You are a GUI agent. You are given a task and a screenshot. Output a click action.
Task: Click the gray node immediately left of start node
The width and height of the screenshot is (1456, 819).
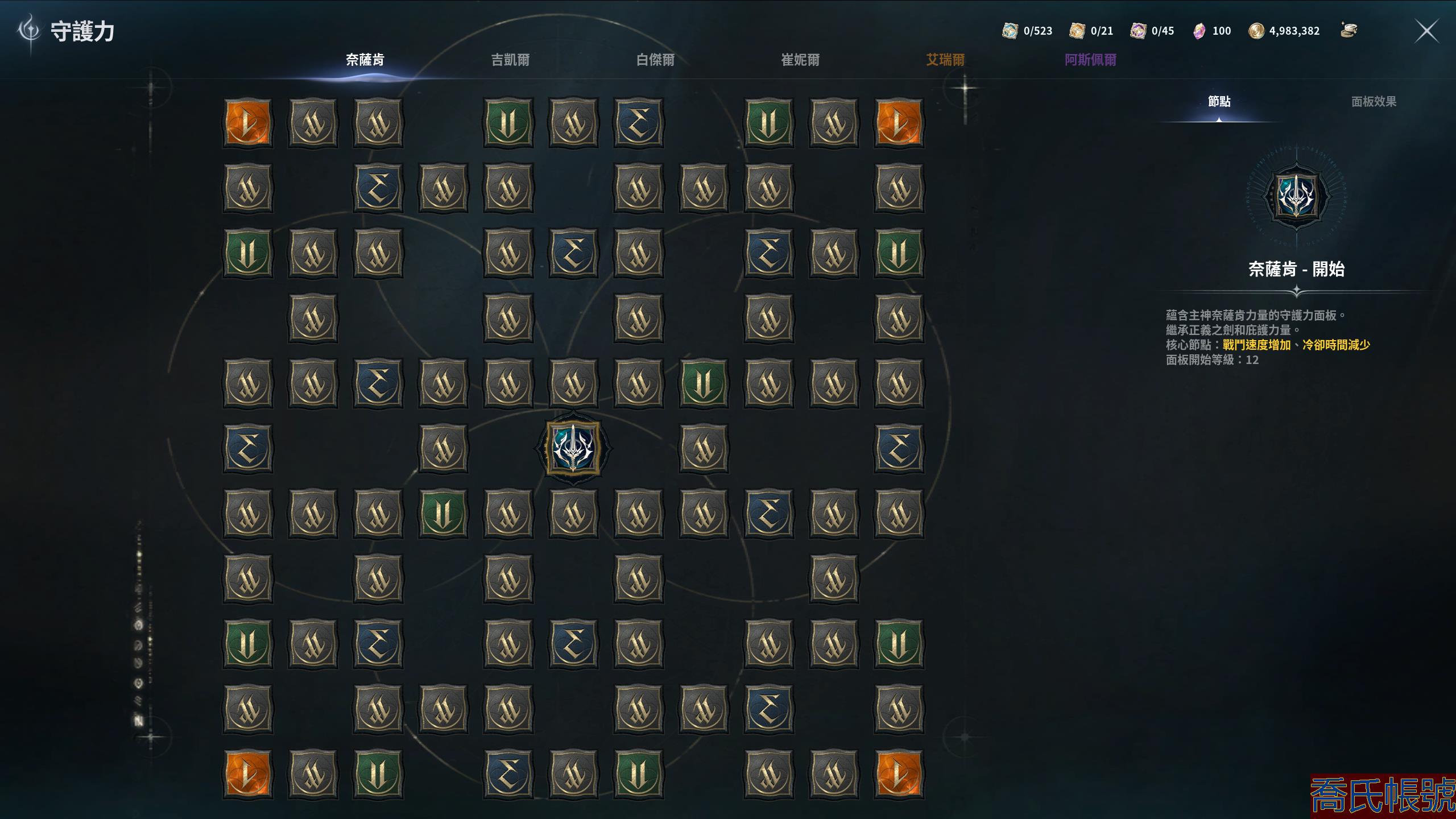[443, 448]
